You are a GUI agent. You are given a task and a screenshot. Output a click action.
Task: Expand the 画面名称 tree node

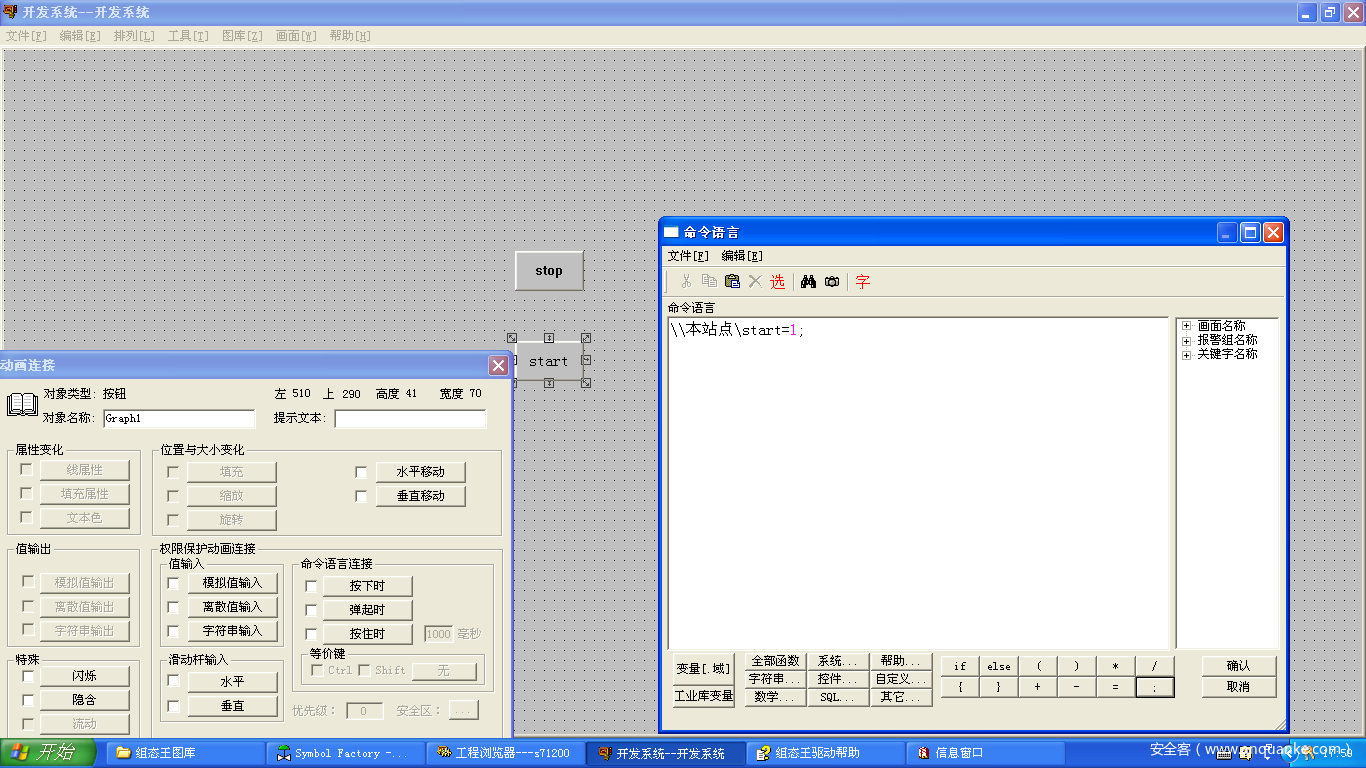[1186, 326]
